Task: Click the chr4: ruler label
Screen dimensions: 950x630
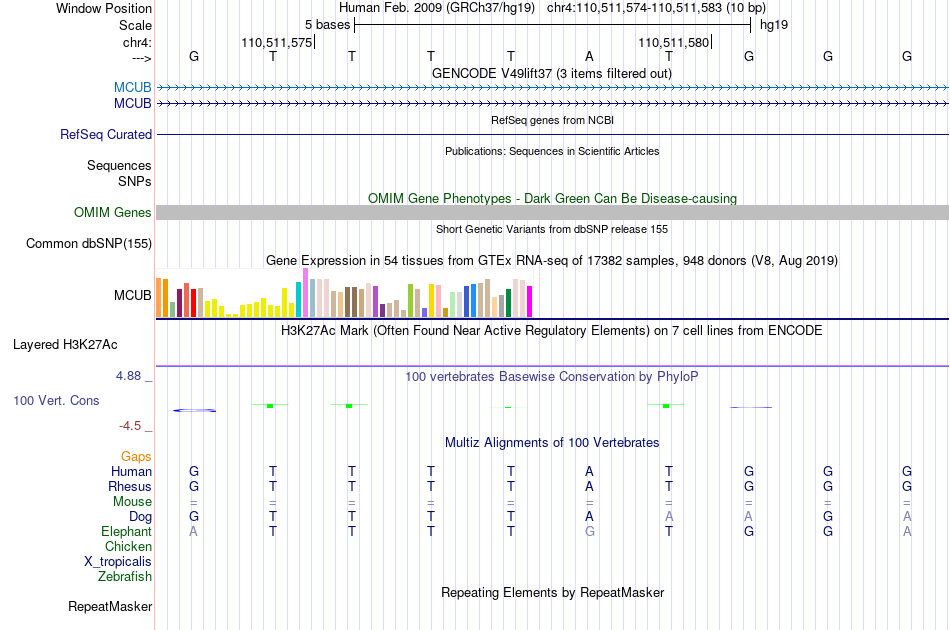Action: point(138,42)
